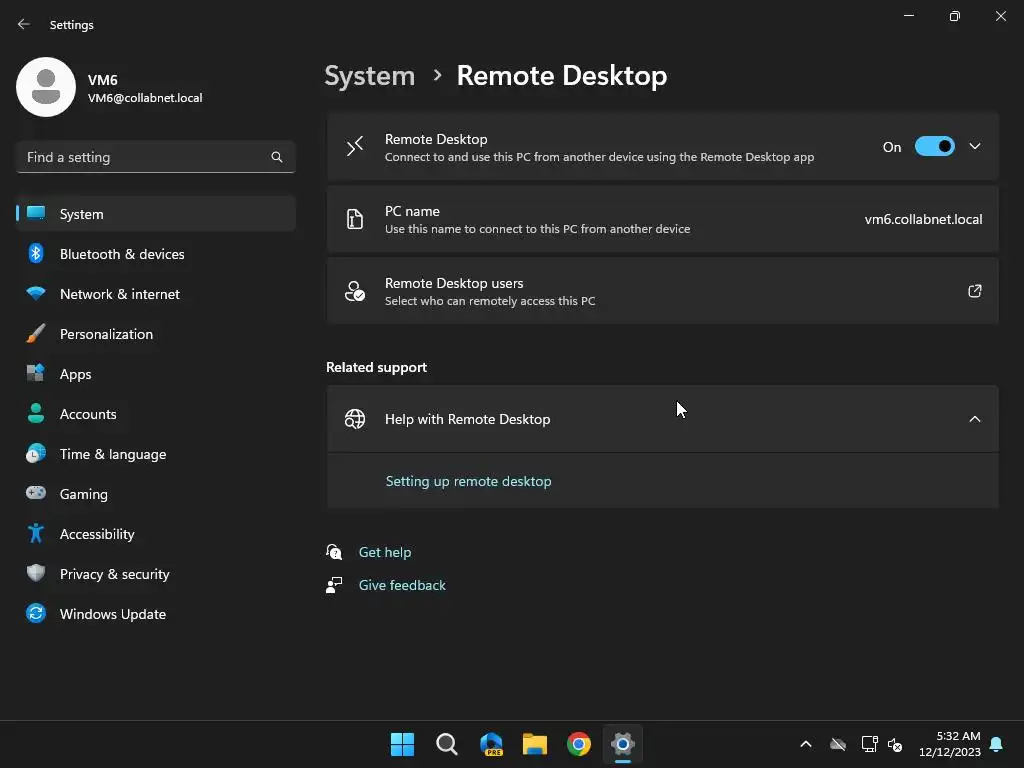1024x768 pixels.
Task: Go to Network & internet settings
Action: 155,294
